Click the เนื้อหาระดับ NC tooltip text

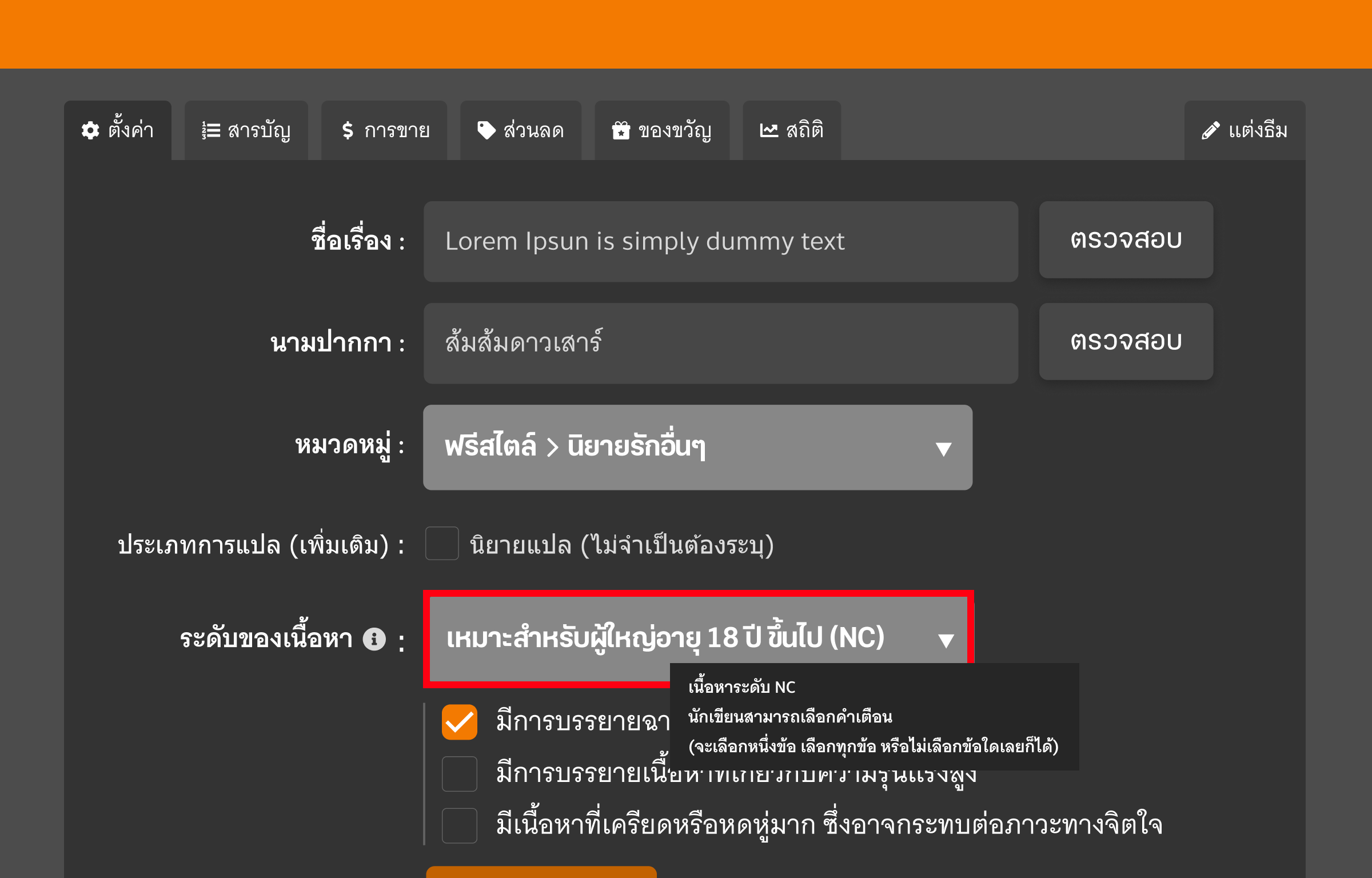[741, 687]
